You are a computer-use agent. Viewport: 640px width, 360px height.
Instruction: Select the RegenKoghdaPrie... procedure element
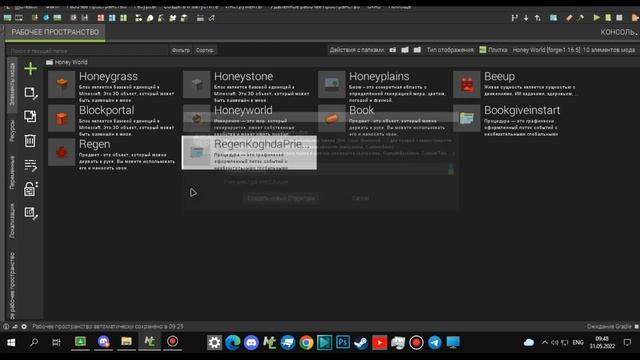(x=249, y=153)
